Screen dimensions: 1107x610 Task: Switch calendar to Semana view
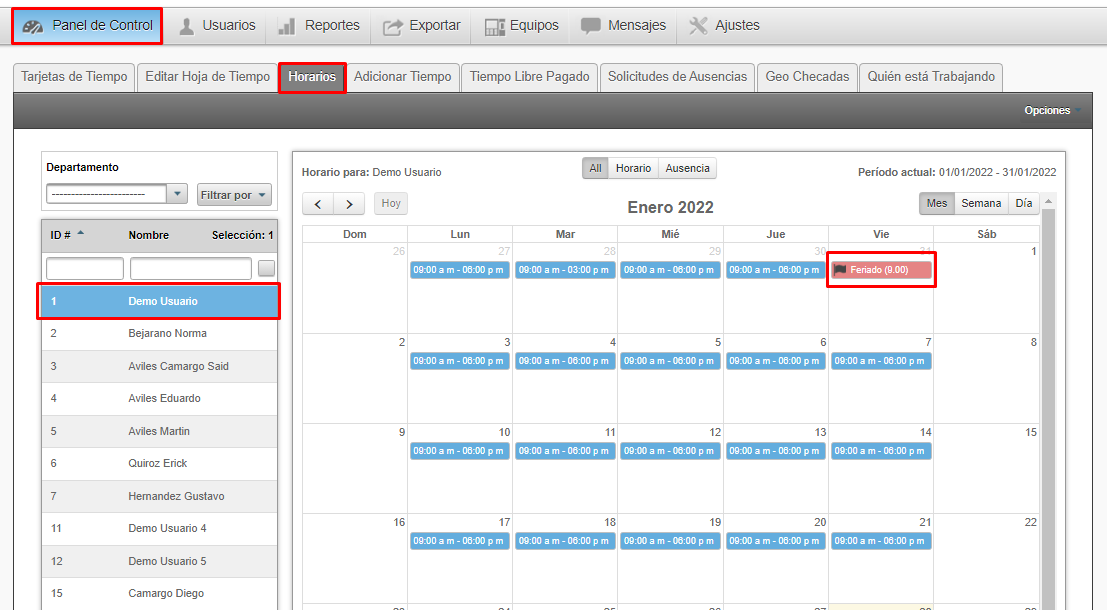pos(981,203)
